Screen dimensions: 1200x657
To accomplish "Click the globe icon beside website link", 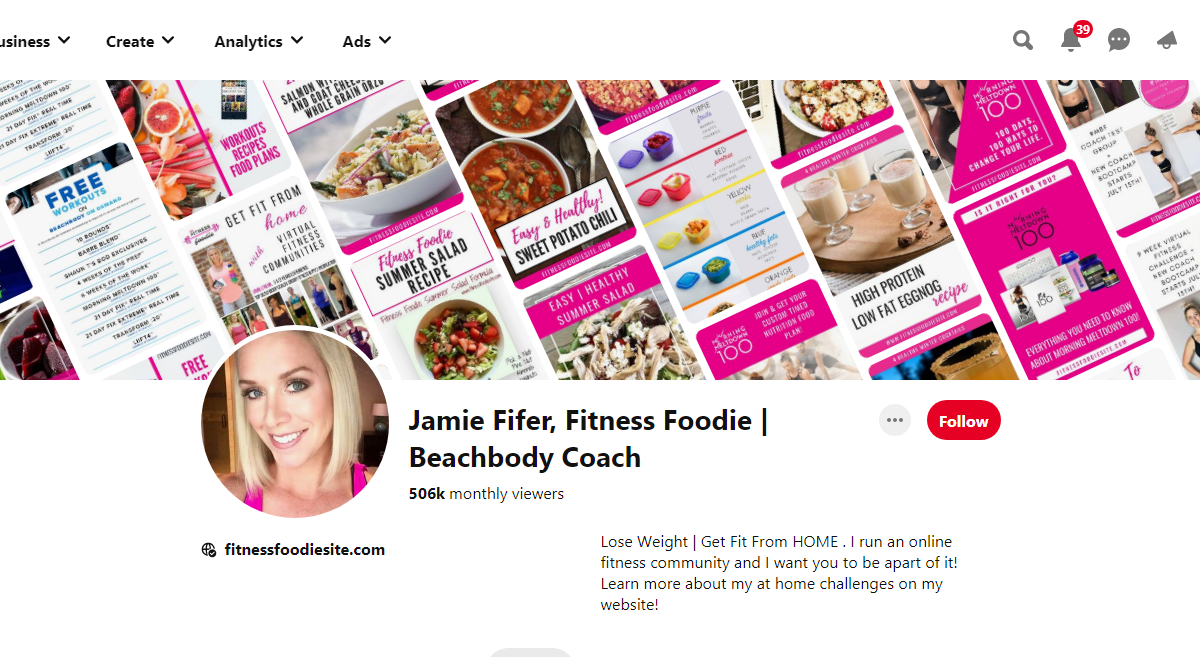I will pyautogui.click(x=209, y=549).
